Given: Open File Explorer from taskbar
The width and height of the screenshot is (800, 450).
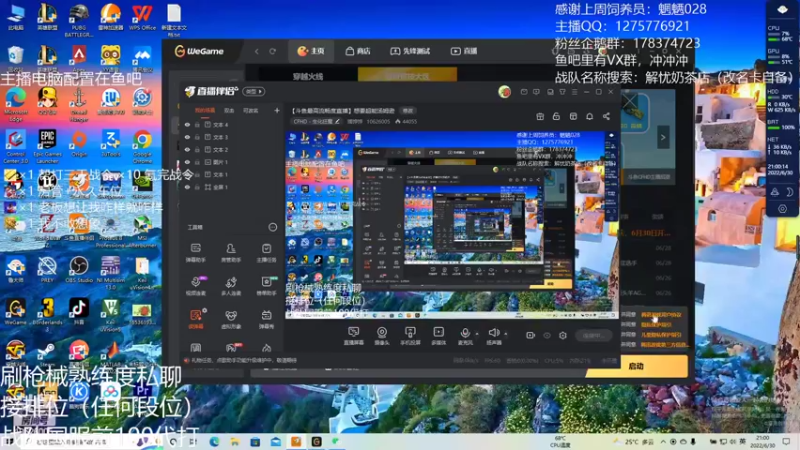Looking at the screenshot, I should pyautogui.click(x=235, y=441).
